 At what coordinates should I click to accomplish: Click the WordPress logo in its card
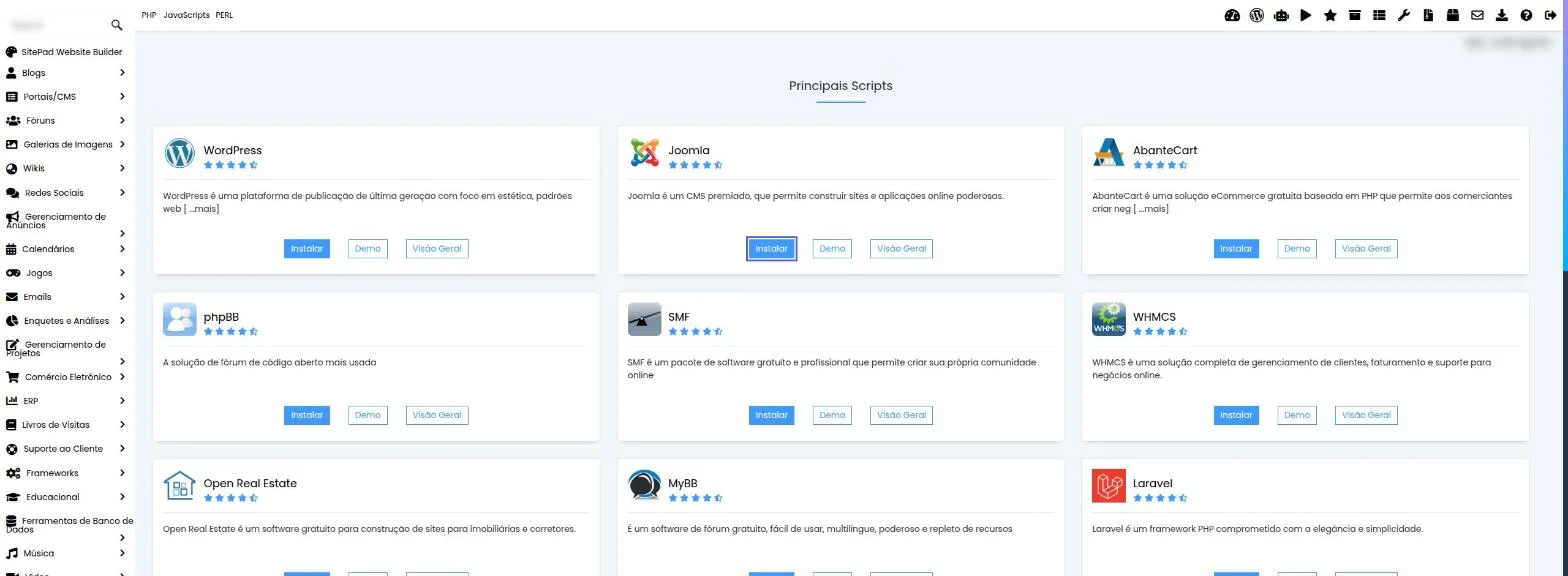180,153
